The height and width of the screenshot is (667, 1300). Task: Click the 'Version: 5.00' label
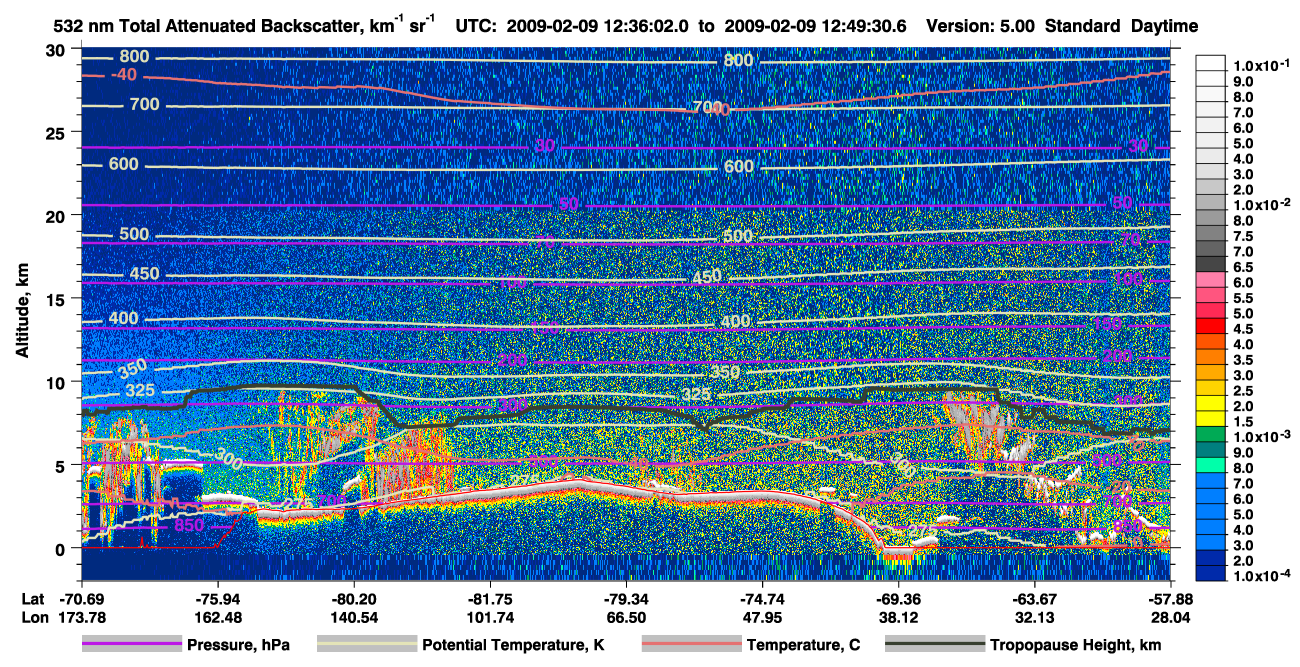point(981,27)
